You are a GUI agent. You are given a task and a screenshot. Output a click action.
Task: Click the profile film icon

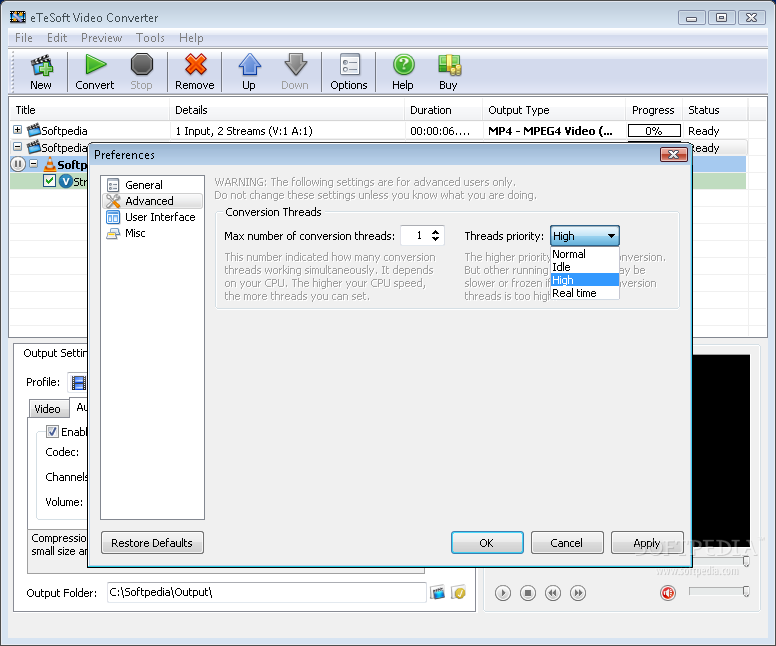(78, 383)
